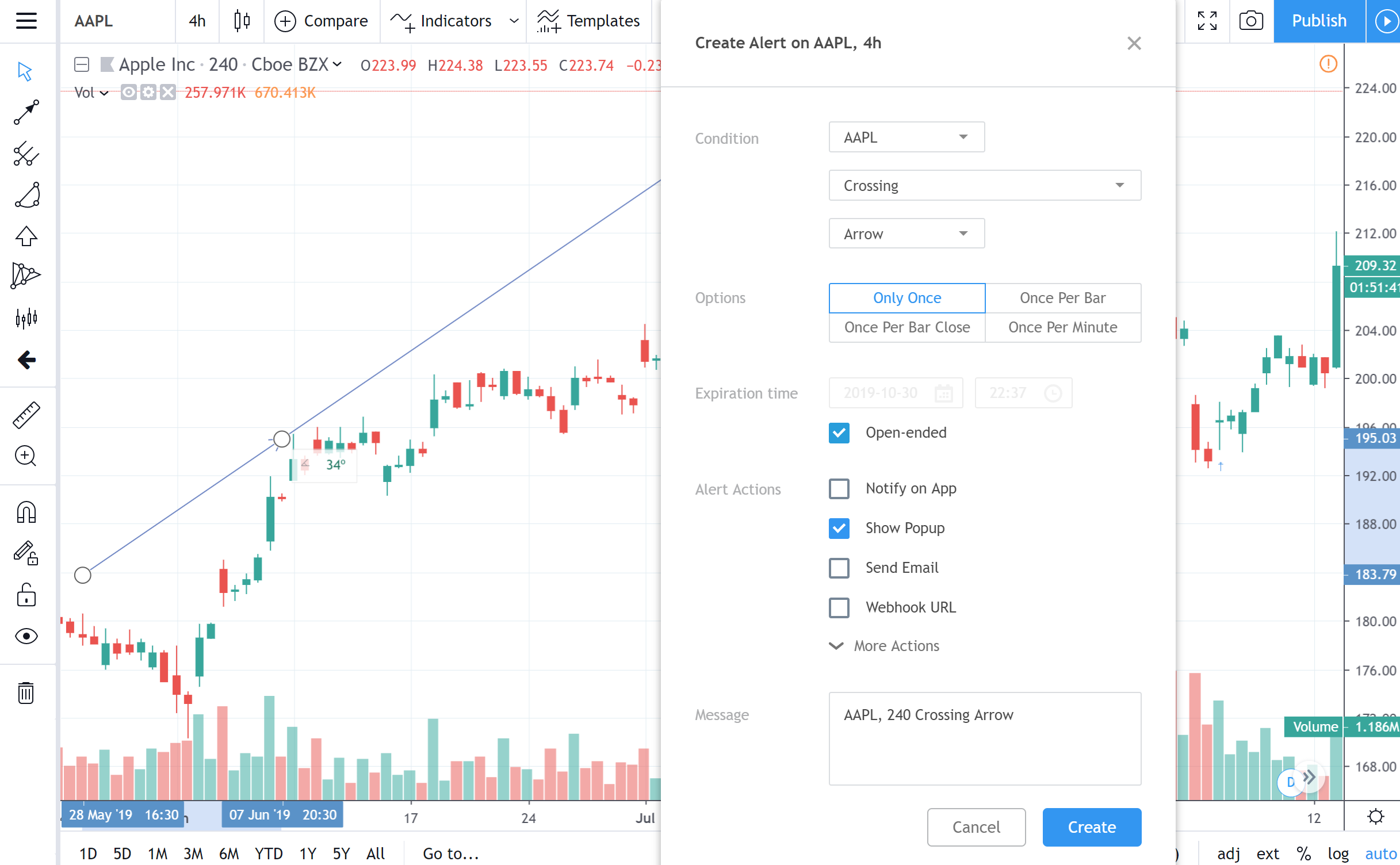
Task: Toggle fullscreen mode icon
Action: [1207, 21]
